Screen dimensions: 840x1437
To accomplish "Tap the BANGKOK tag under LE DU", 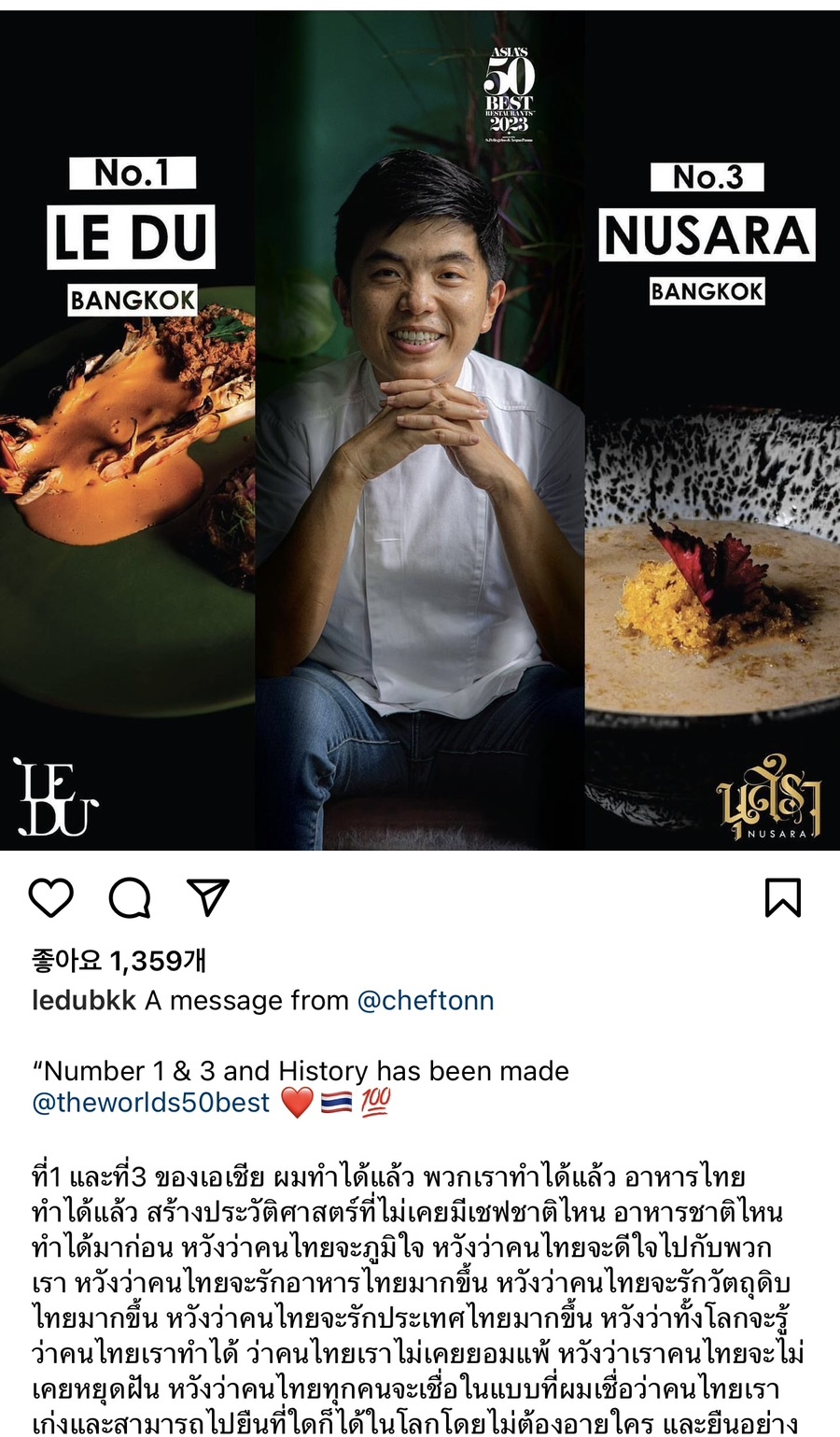I will (133, 300).
